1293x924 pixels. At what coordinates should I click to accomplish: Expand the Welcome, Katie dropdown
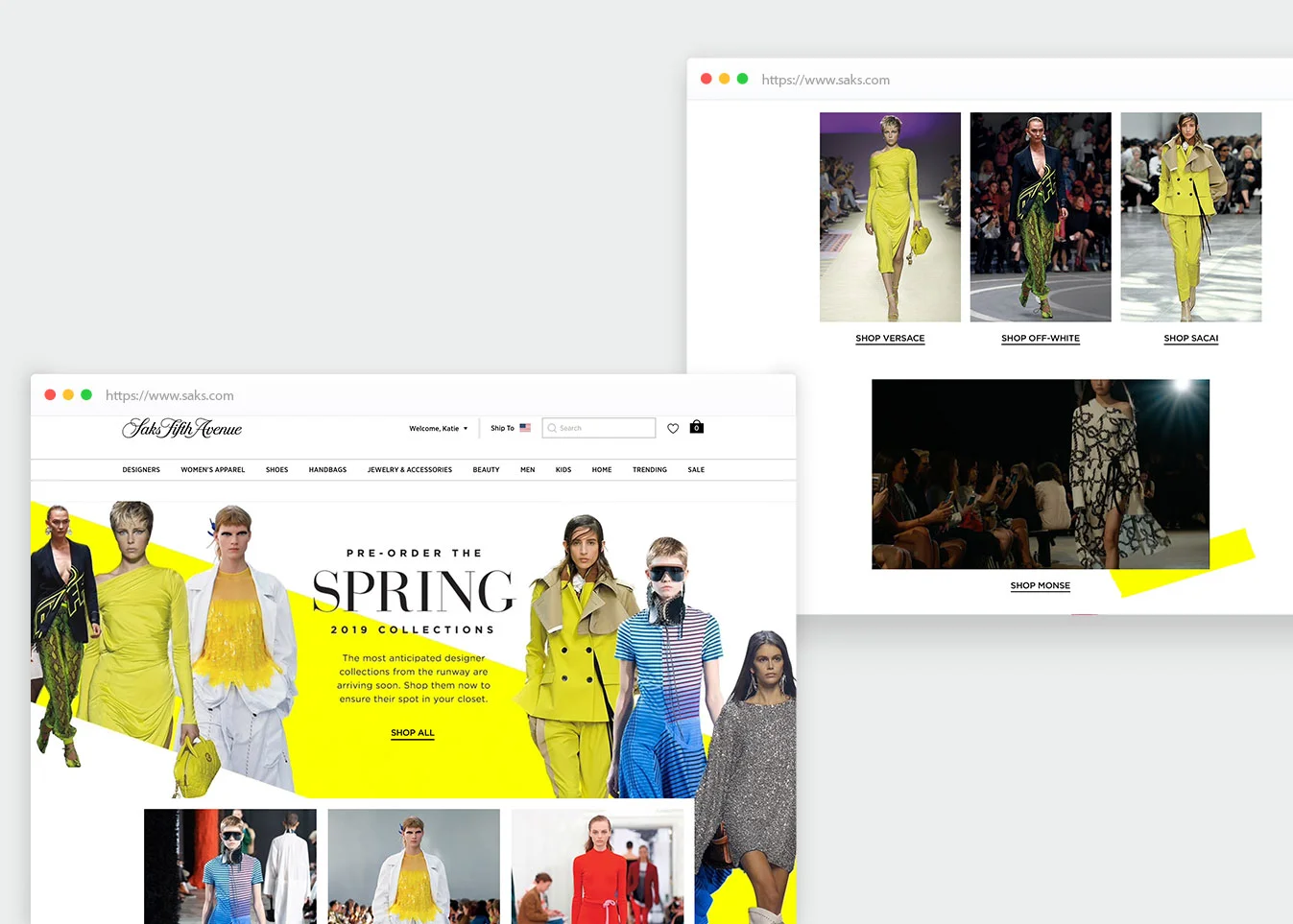(439, 428)
